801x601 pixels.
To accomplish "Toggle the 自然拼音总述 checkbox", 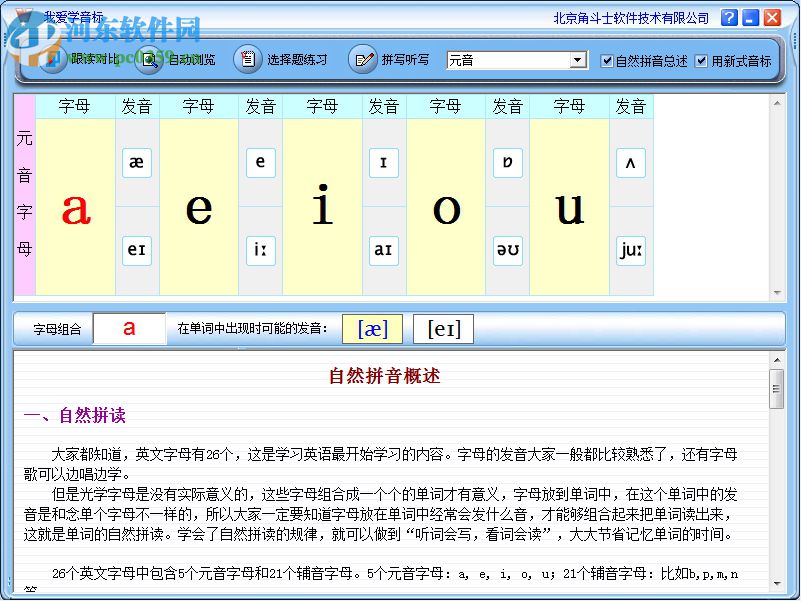I will (x=608, y=59).
